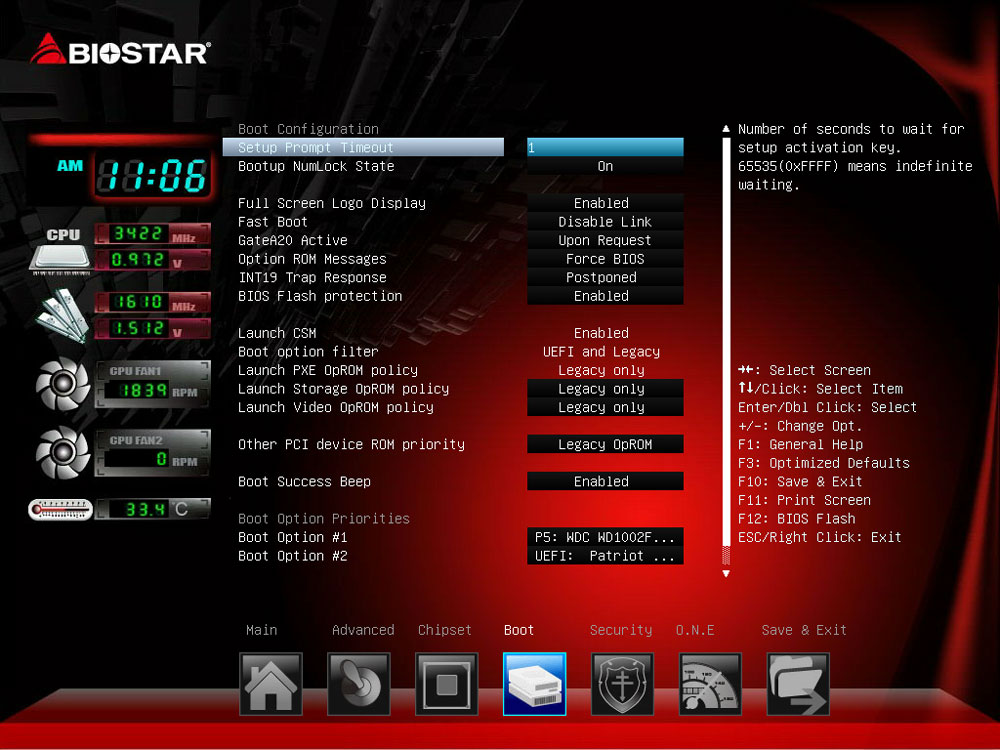Toggle Boot Success Beep Enabled value
Viewport: 1000px width, 750px height.
pyautogui.click(x=605, y=481)
